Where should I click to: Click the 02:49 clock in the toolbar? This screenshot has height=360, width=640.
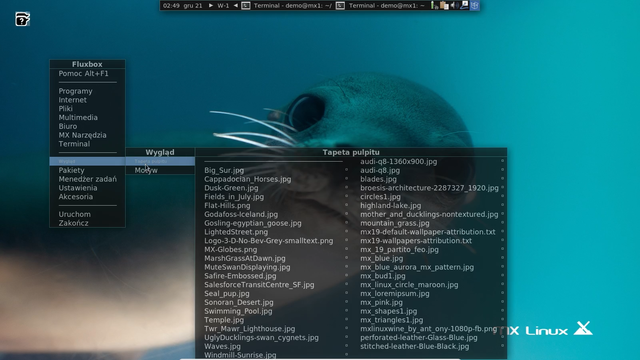pos(171,6)
